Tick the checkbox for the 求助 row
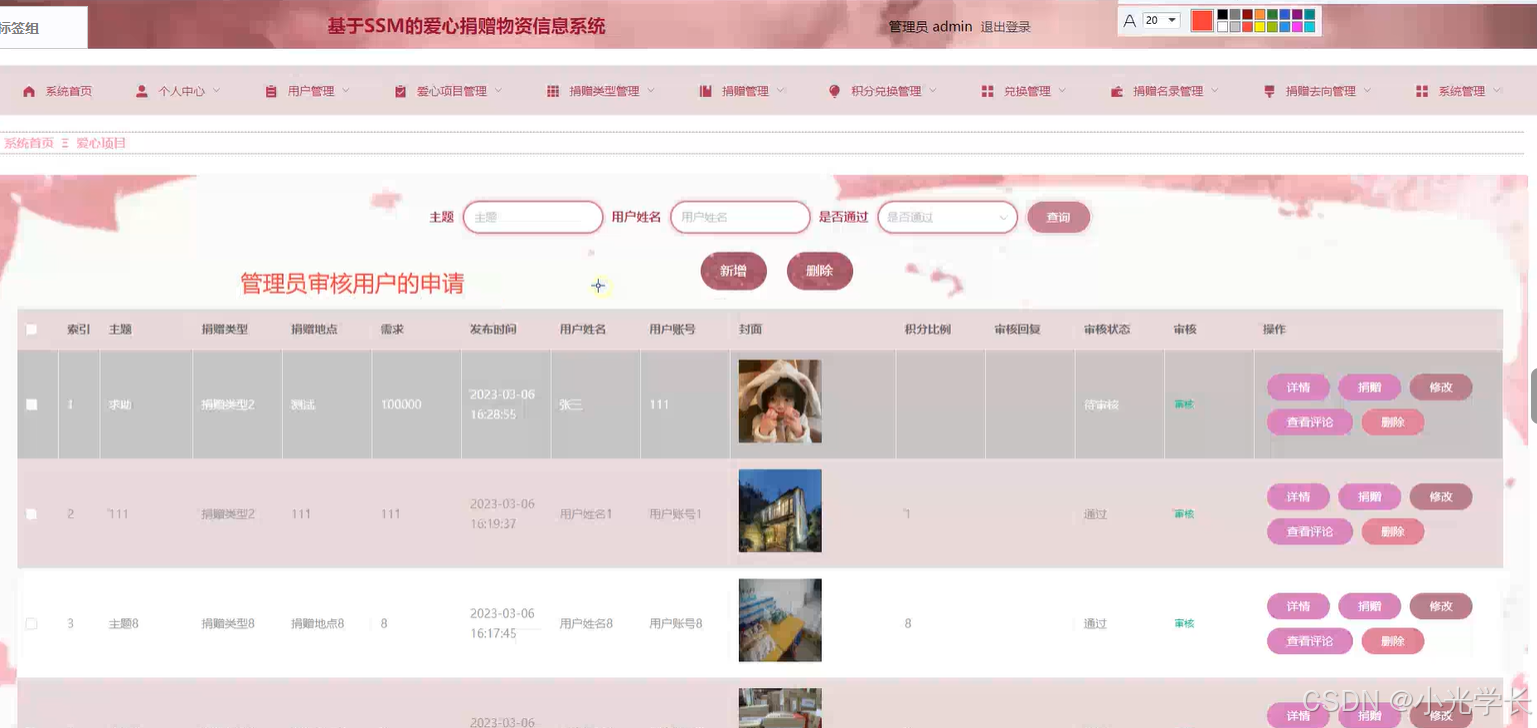 click(32, 405)
